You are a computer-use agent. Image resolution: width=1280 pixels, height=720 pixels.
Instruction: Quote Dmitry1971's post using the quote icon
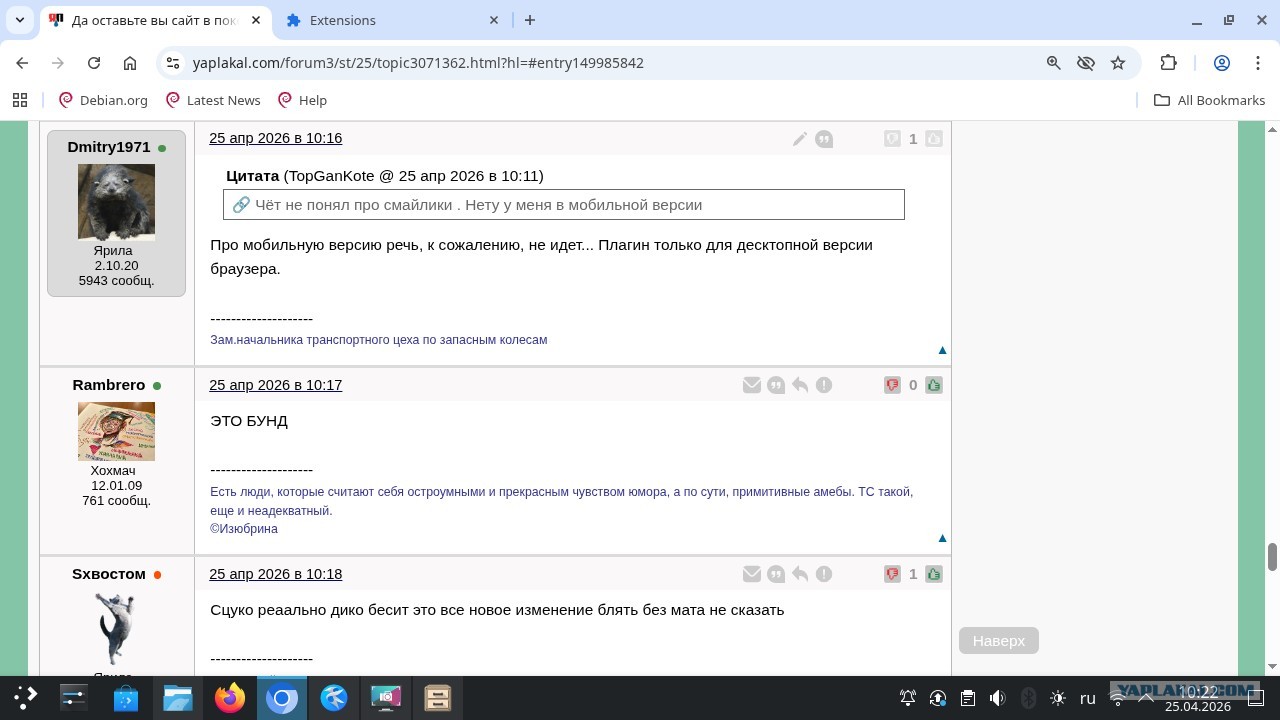click(824, 139)
